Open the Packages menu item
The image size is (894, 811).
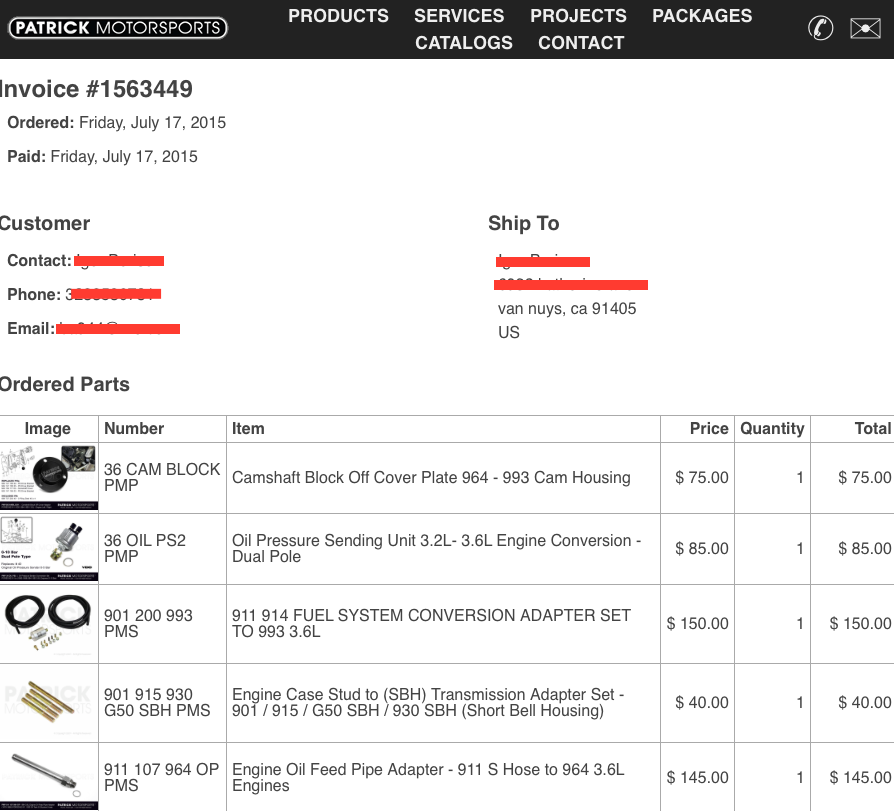(x=702, y=16)
